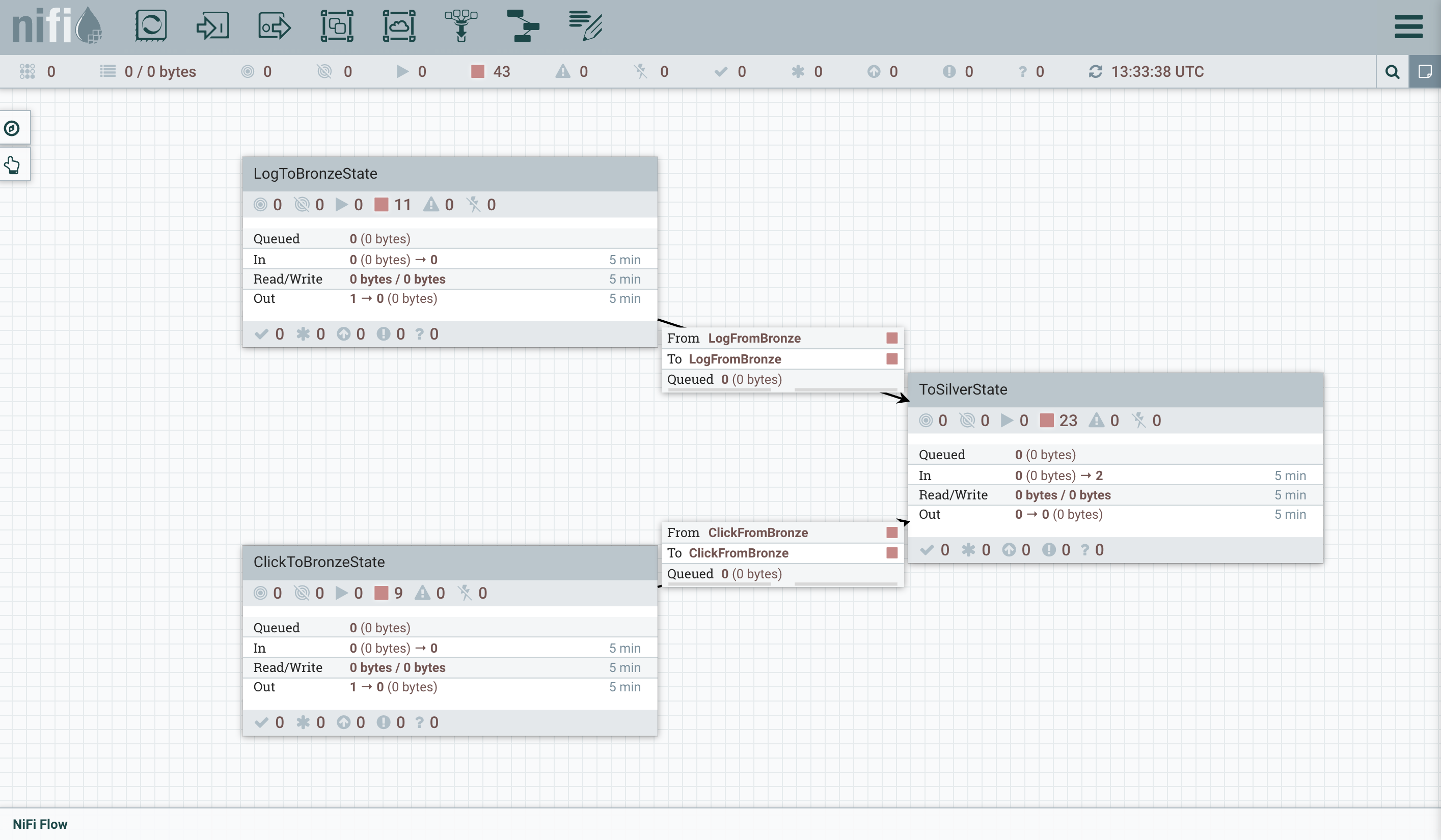Click the To ClickFromBronze connection row
The image size is (1441, 840).
click(783, 552)
